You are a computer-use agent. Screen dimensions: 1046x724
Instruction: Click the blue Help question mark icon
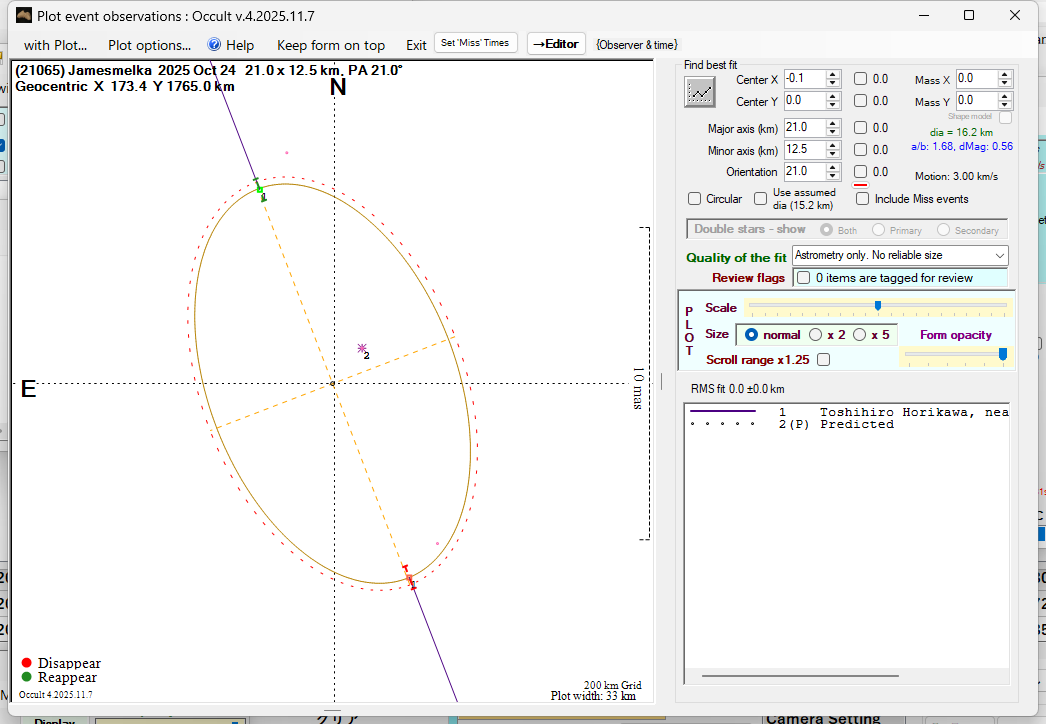[x=214, y=45]
